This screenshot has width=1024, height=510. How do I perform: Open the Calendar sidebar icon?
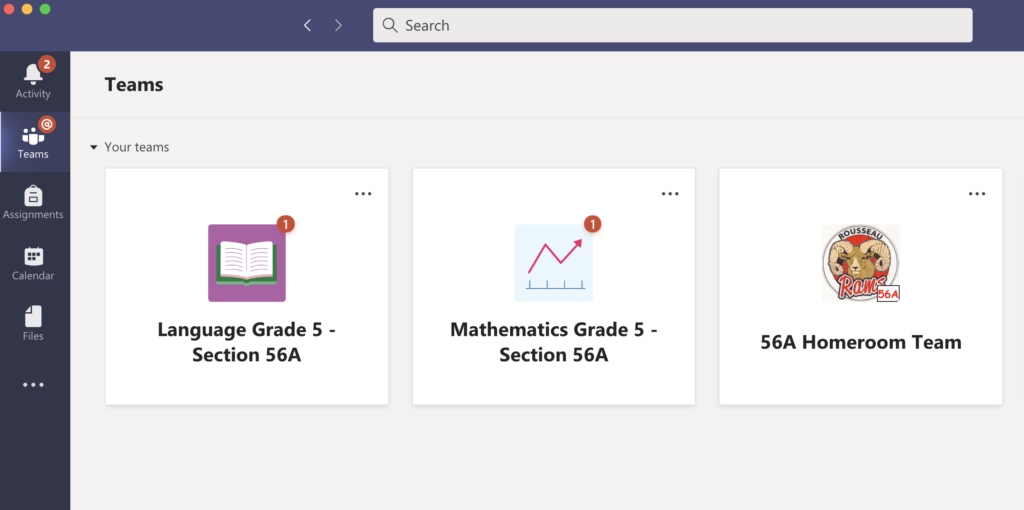pos(33,259)
